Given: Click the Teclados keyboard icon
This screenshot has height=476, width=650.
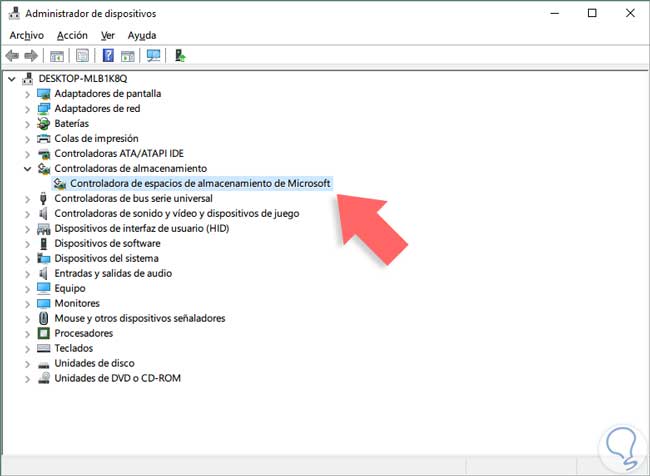Looking at the screenshot, I should [44, 348].
